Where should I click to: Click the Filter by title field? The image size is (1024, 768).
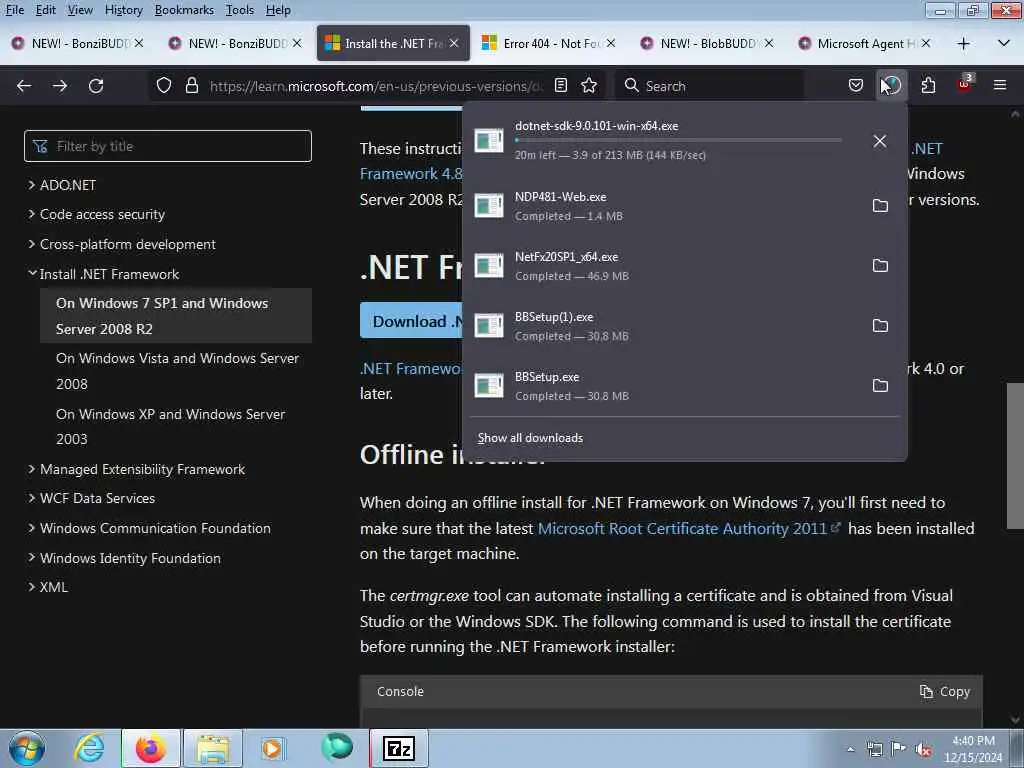point(168,146)
